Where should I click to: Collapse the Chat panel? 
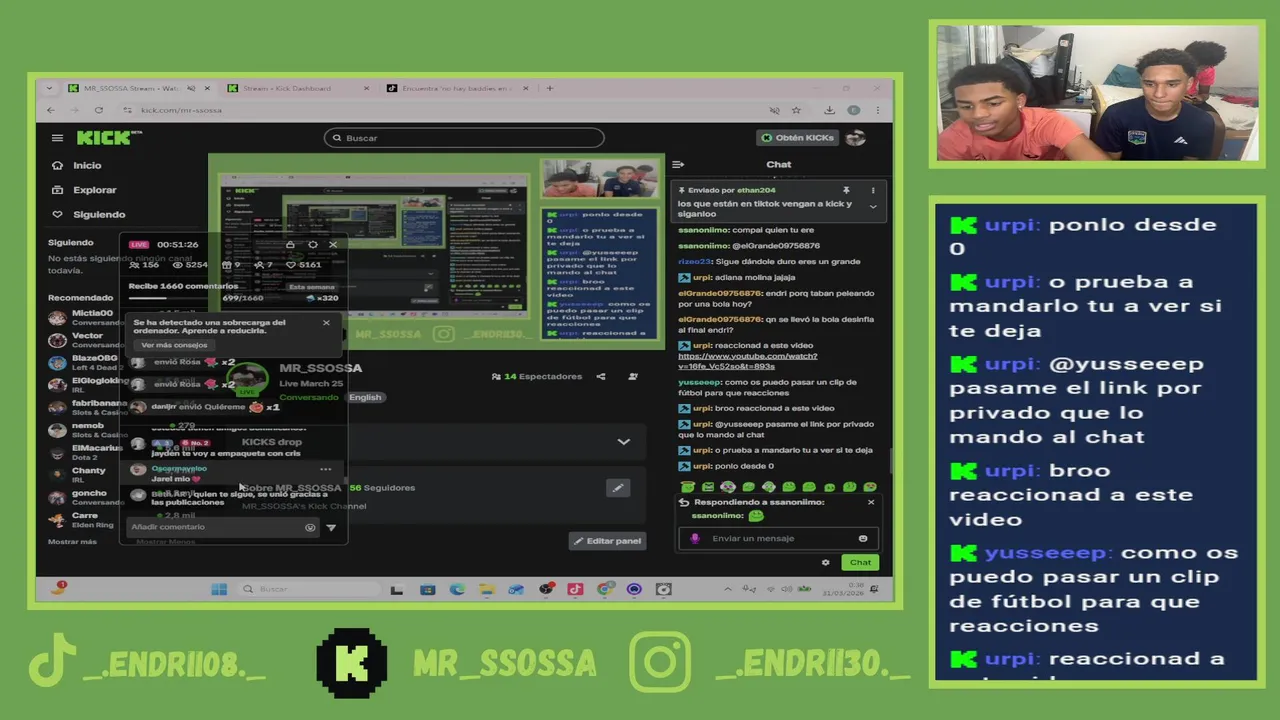coord(678,164)
